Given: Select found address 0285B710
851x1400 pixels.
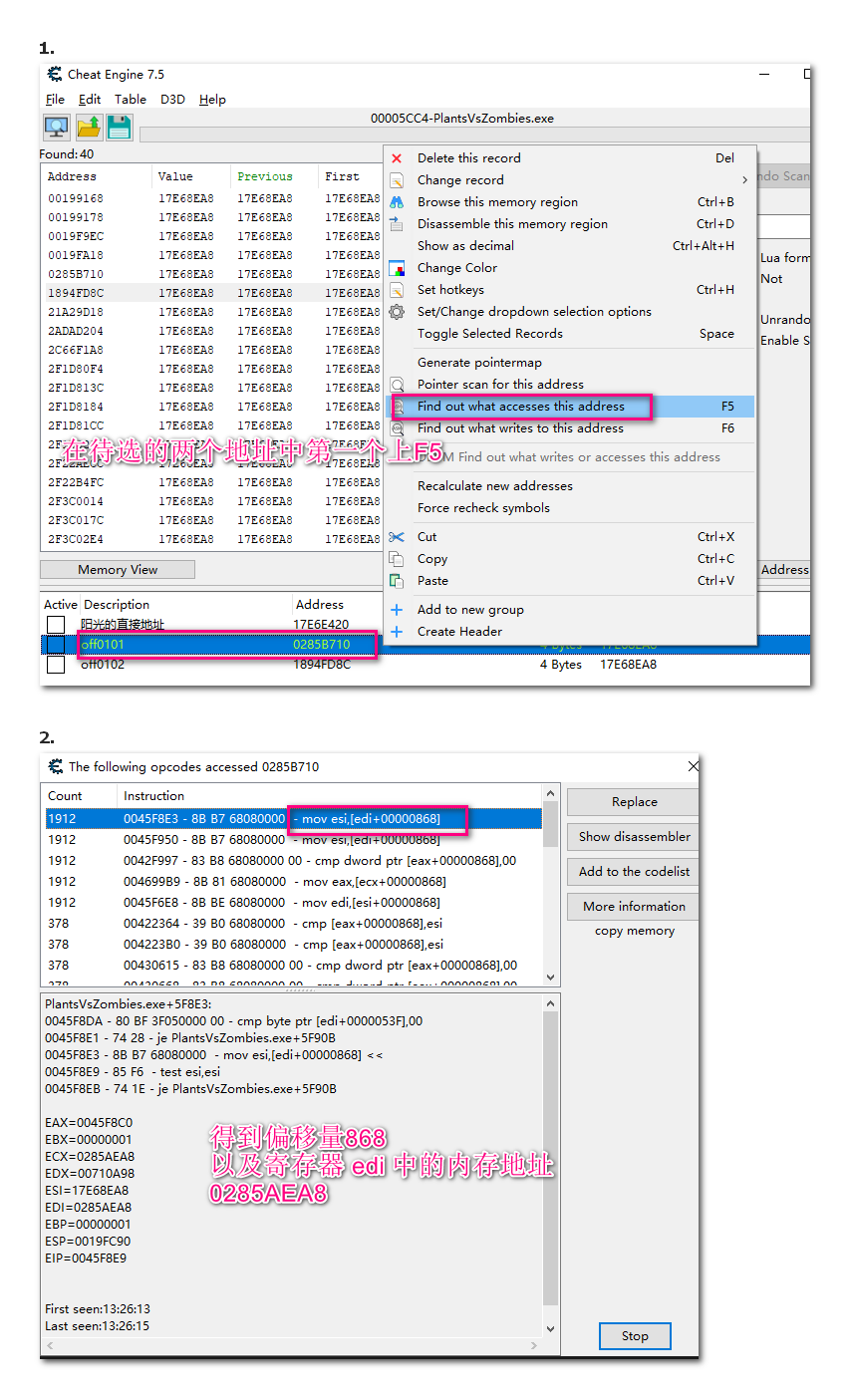Looking at the screenshot, I should pos(210,274).
